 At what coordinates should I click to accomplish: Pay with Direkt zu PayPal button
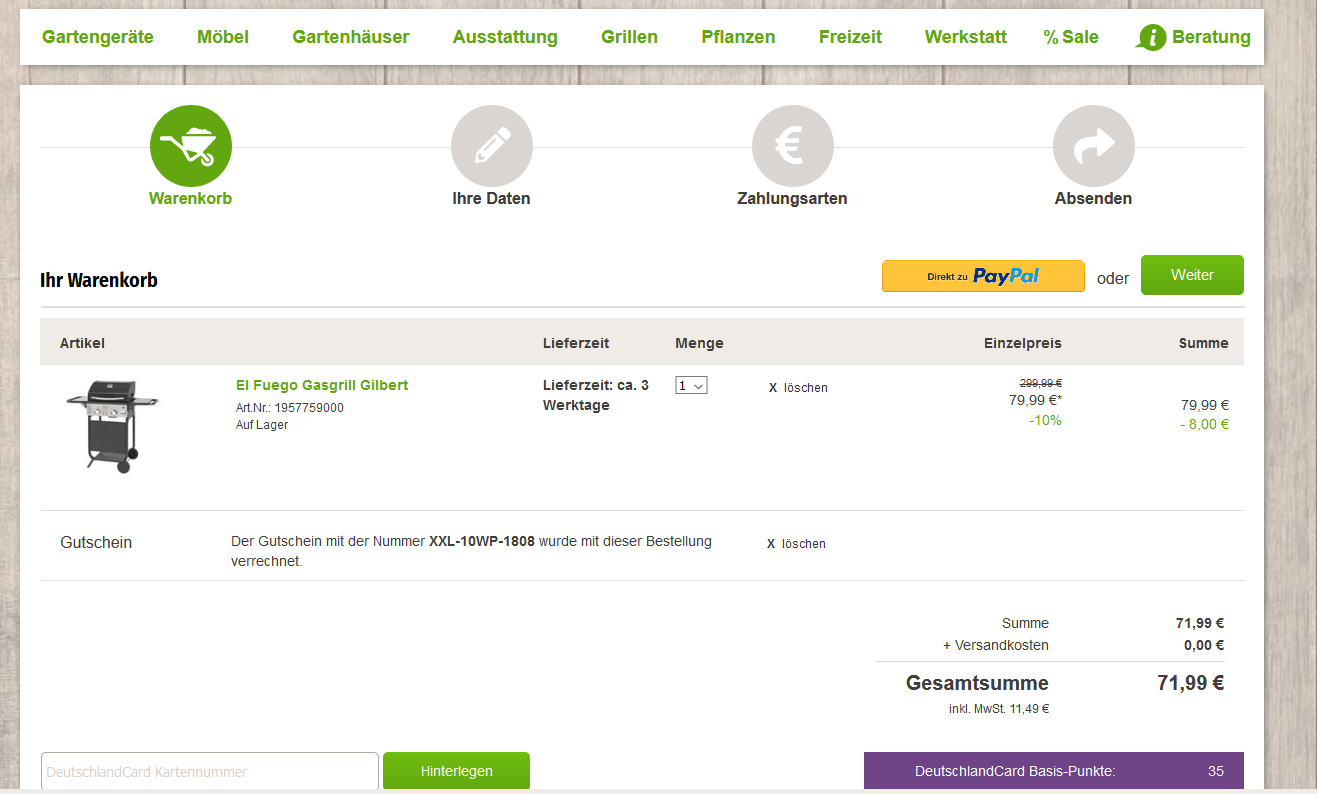click(983, 276)
